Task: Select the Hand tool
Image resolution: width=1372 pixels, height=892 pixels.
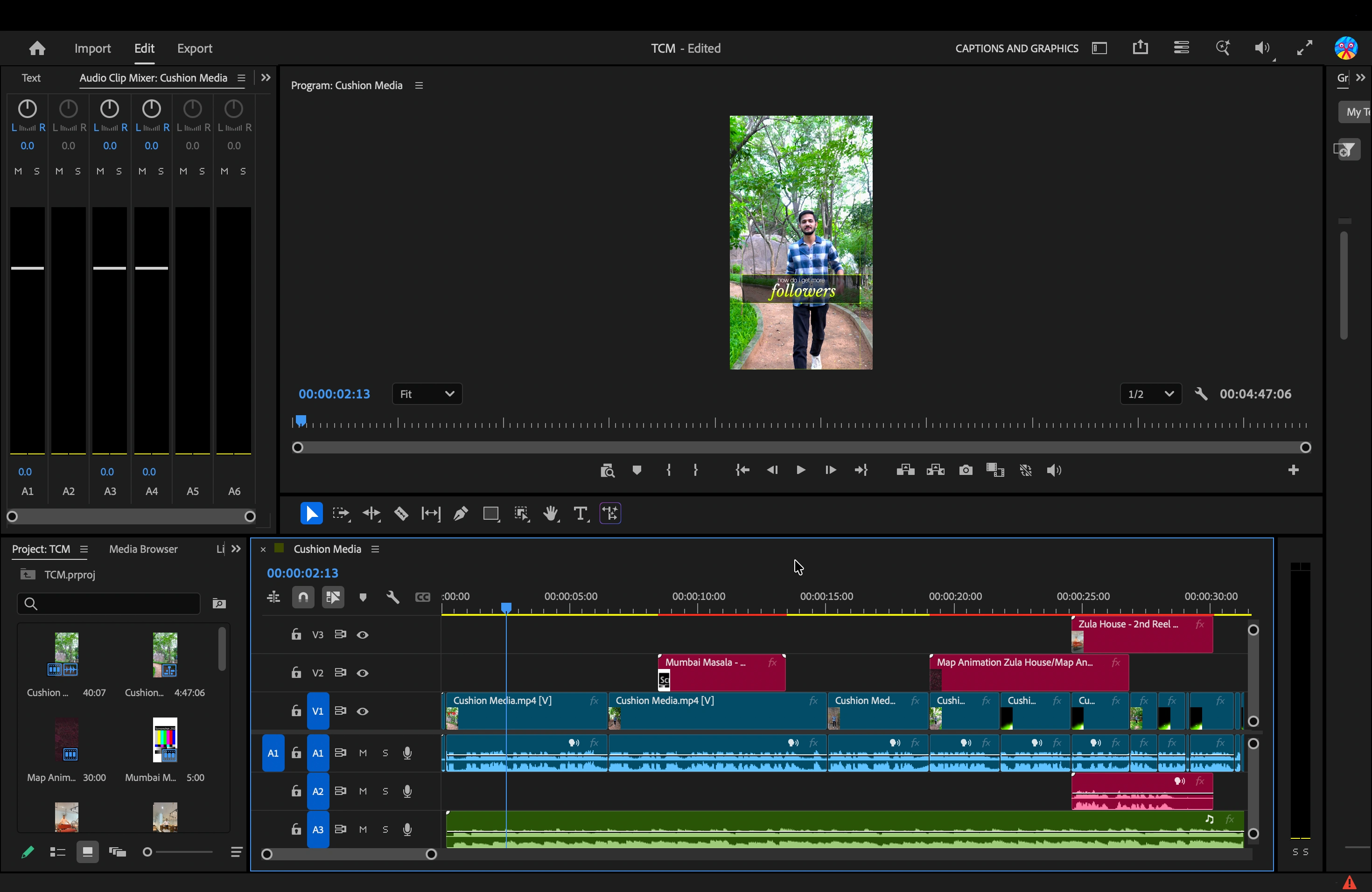Action: [x=551, y=514]
